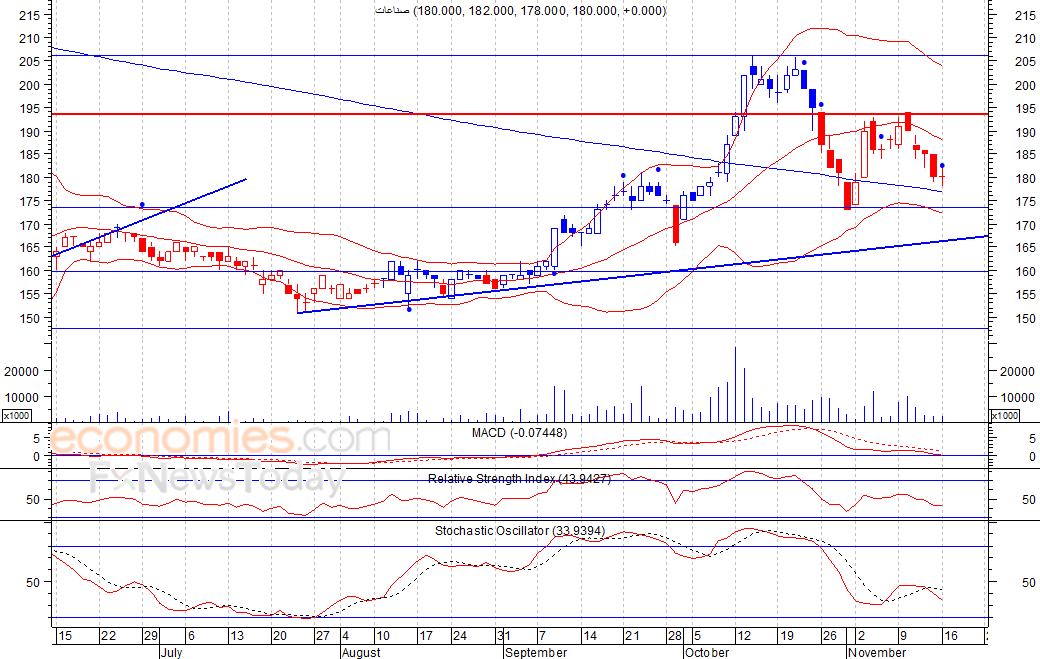Click the right x1000 volume scale badge
Screen dimensions: 1040x659
[1004, 415]
